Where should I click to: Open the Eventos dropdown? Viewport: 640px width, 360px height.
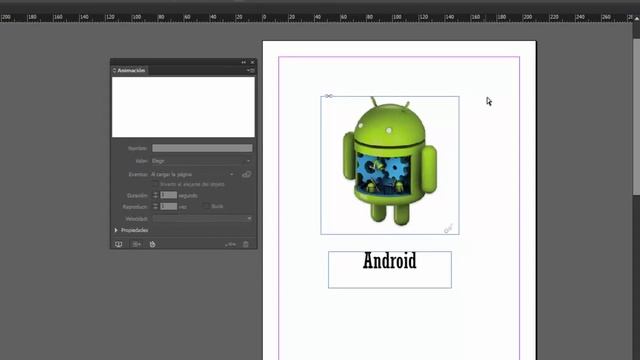coord(193,174)
